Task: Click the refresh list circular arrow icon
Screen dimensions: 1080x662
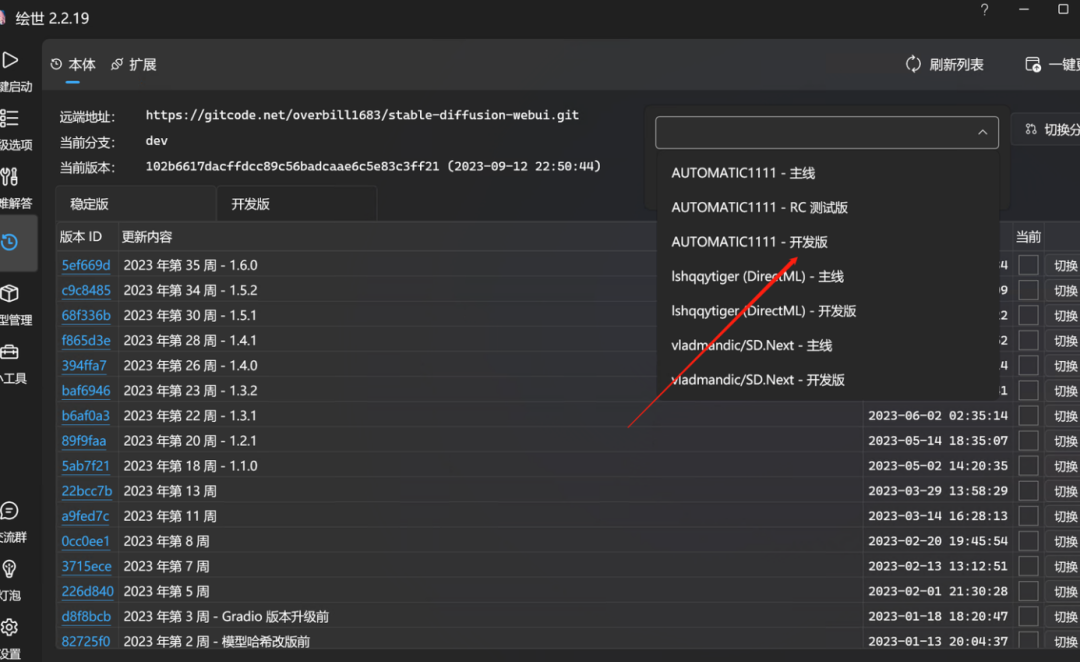Action: pos(913,64)
